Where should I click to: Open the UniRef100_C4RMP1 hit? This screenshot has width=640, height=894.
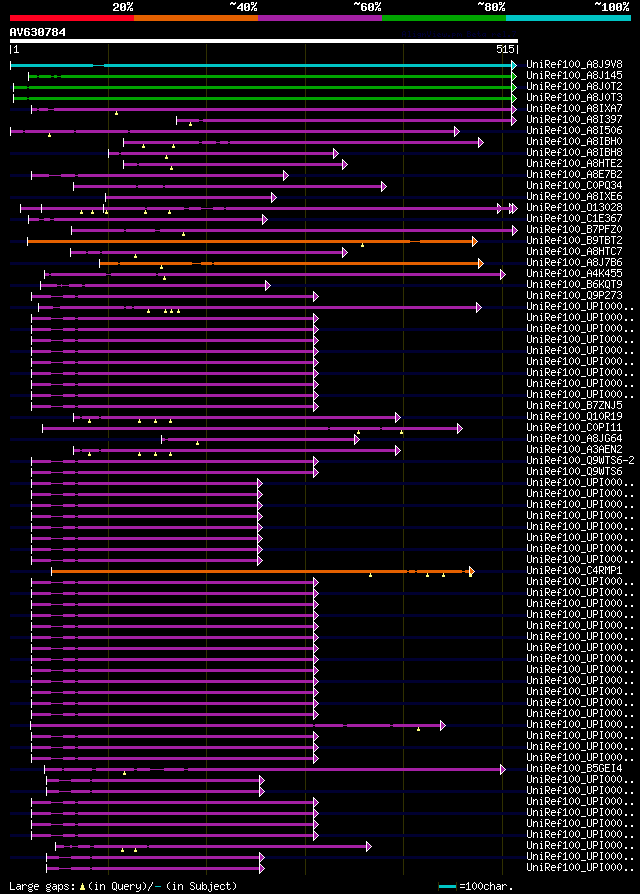(x=574, y=571)
